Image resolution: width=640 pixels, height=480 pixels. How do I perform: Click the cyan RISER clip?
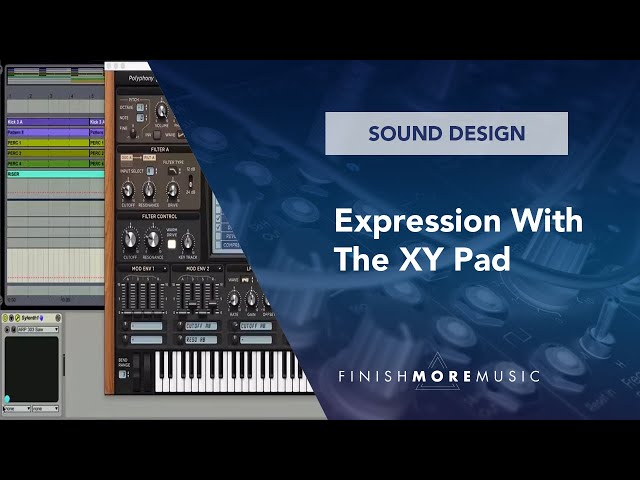click(x=56, y=174)
